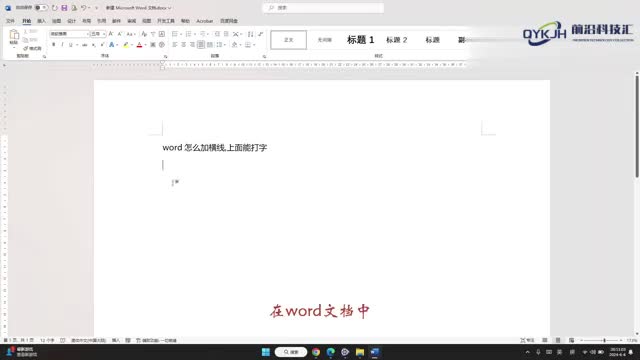Screen dimensions: 640x360
Task: Open the font name combo box
Action: point(69,34)
